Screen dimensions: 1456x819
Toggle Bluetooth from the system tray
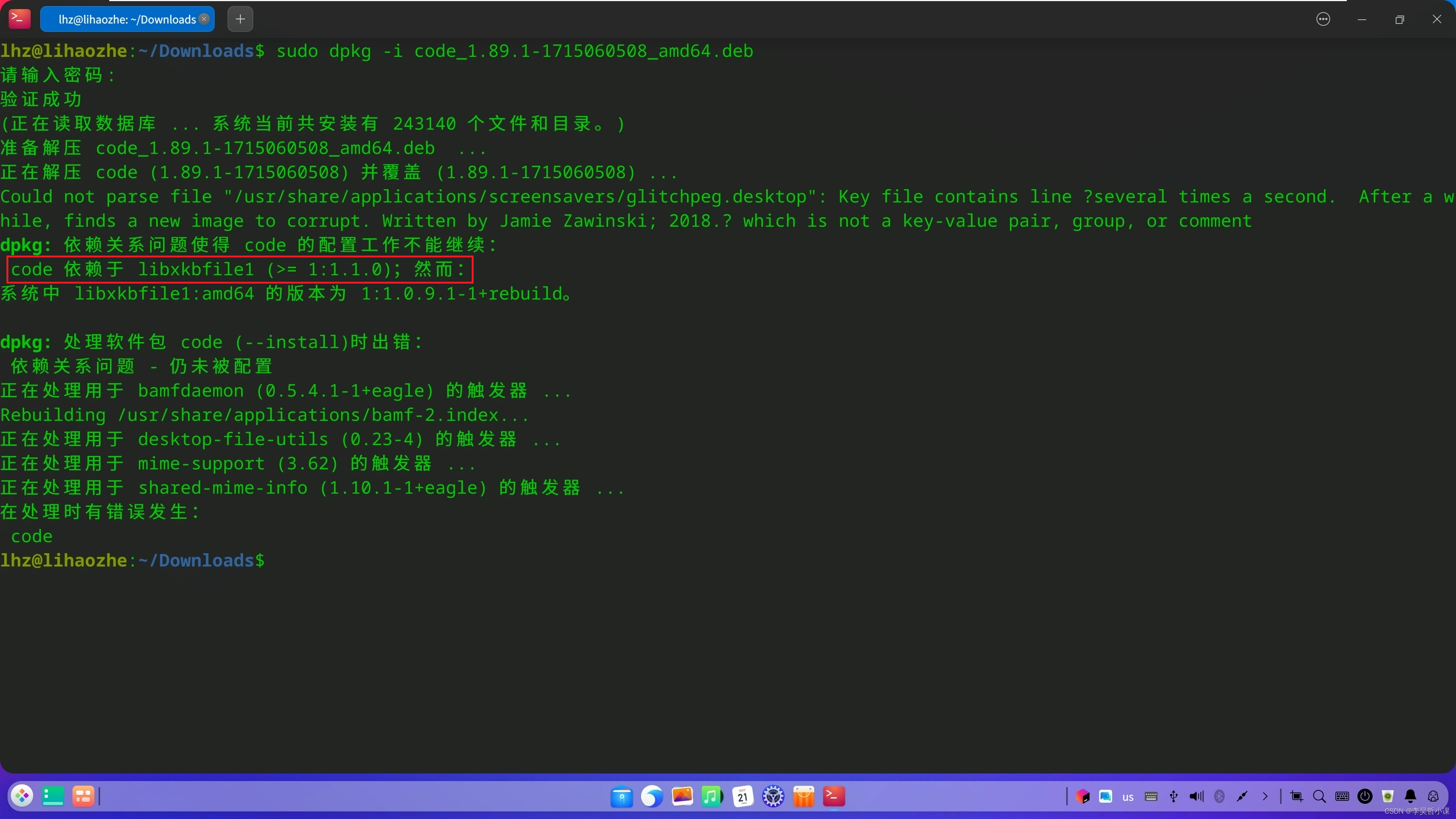click(1219, 796)
